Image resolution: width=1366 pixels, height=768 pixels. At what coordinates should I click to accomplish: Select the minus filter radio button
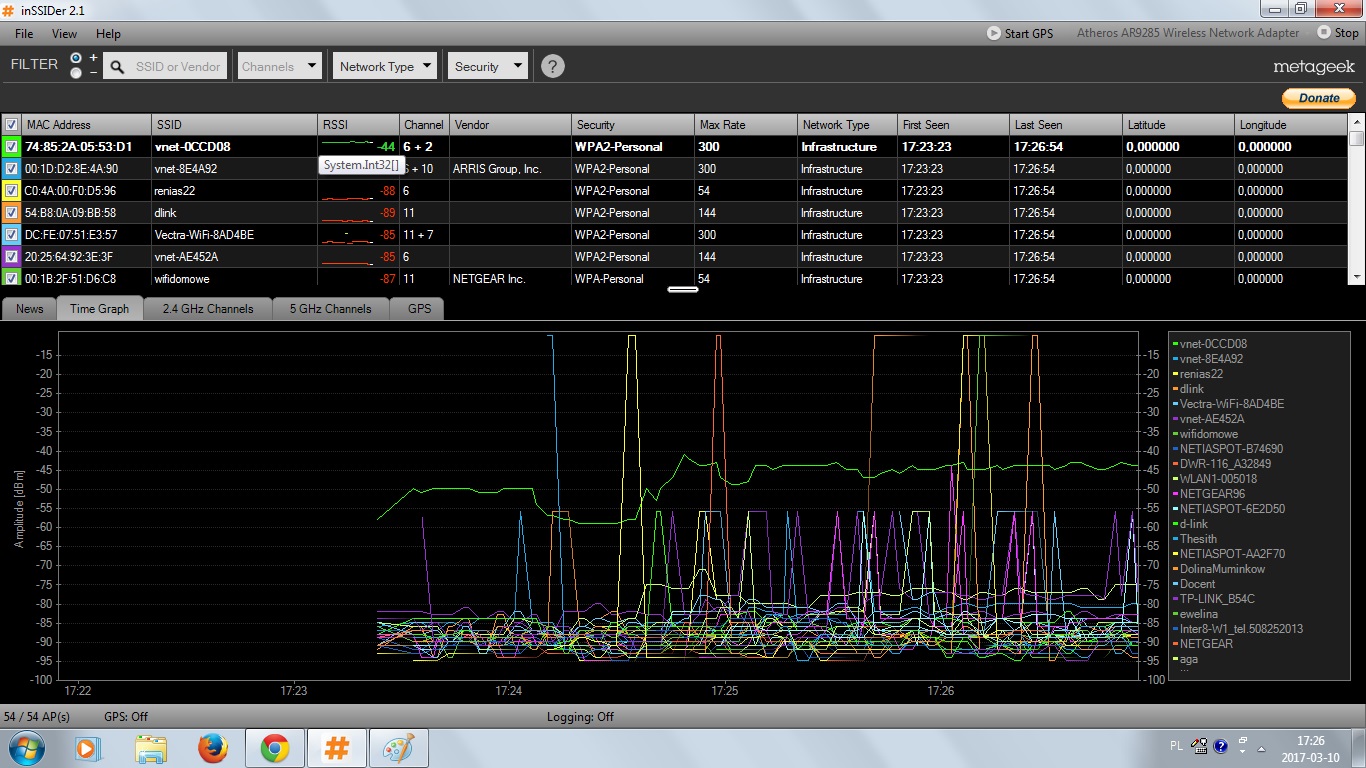click(x=76, y=73)
